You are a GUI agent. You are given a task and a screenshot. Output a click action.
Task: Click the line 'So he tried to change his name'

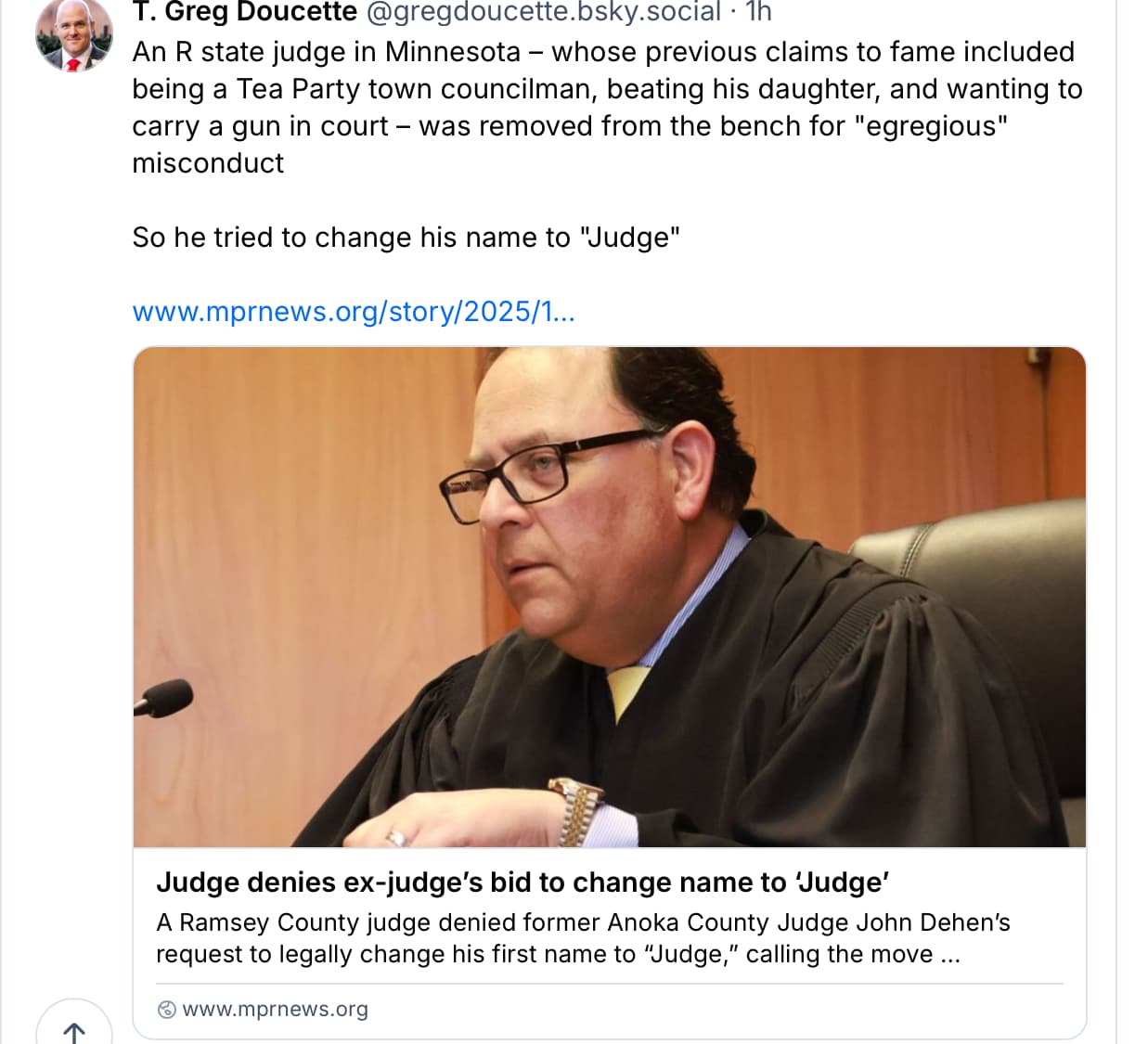[x=406, y=238]
